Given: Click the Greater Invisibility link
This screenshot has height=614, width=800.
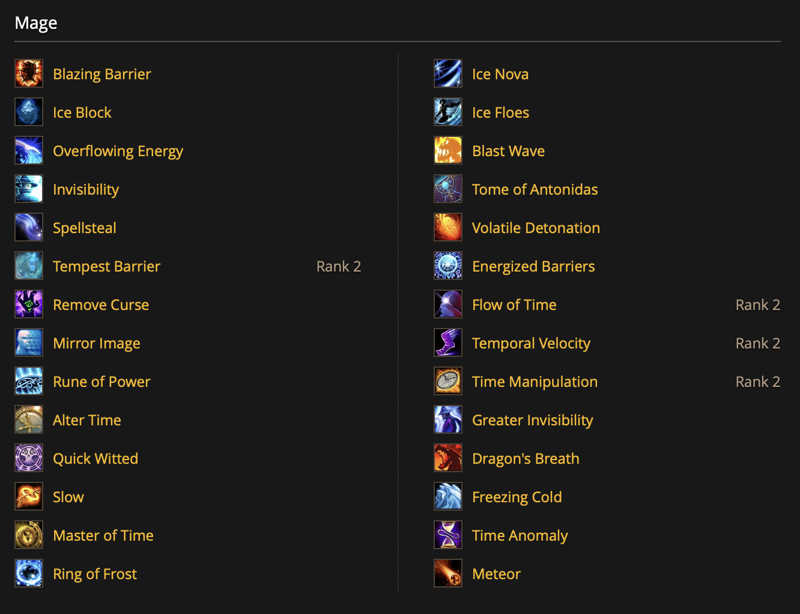Looking at the screenshot, I should [533, 421].
